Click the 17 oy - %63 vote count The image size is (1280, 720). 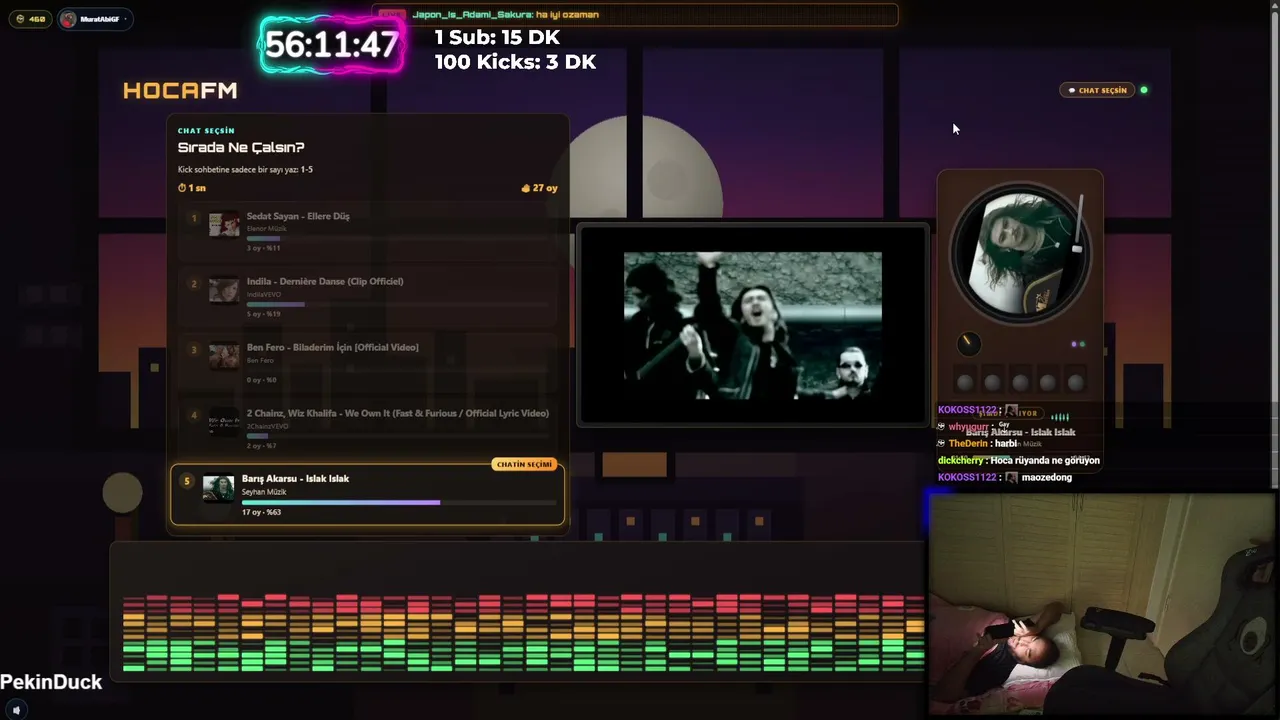(262, 512)
